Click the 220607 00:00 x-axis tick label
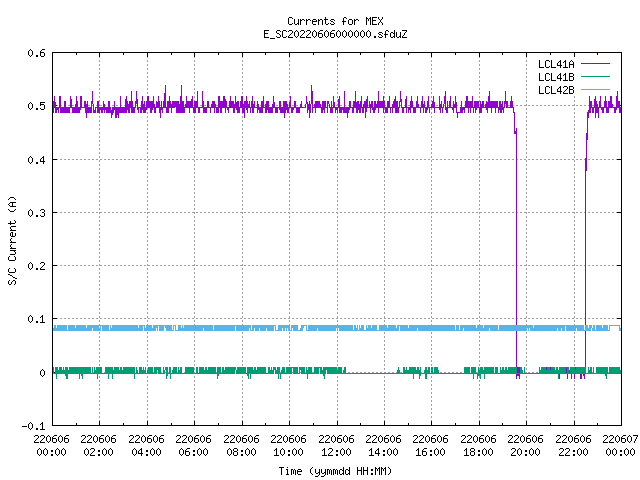The width and height of the screenshot is (640, 480). [620, 446]
